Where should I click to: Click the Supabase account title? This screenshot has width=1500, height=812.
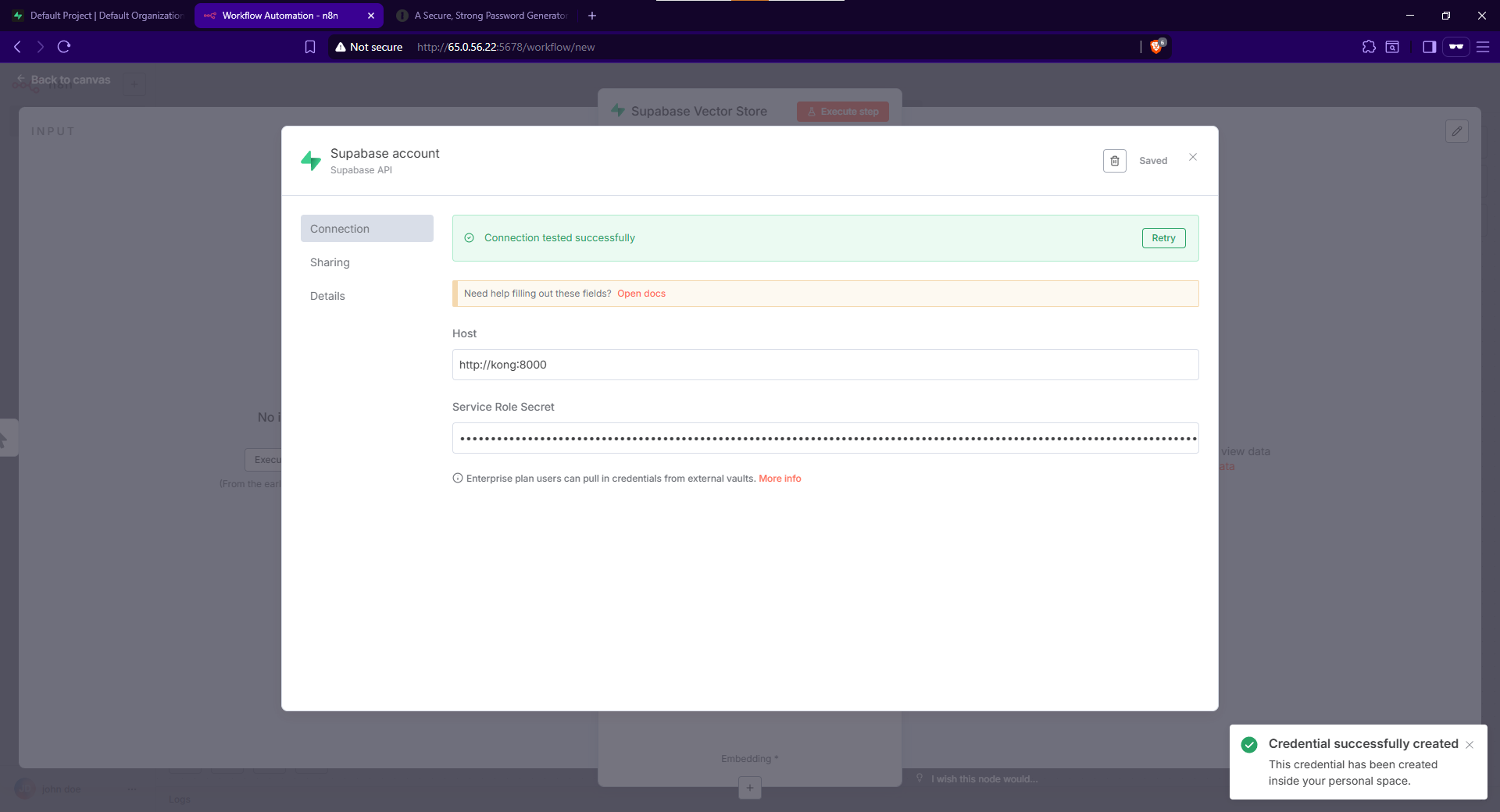click(385, 154)
